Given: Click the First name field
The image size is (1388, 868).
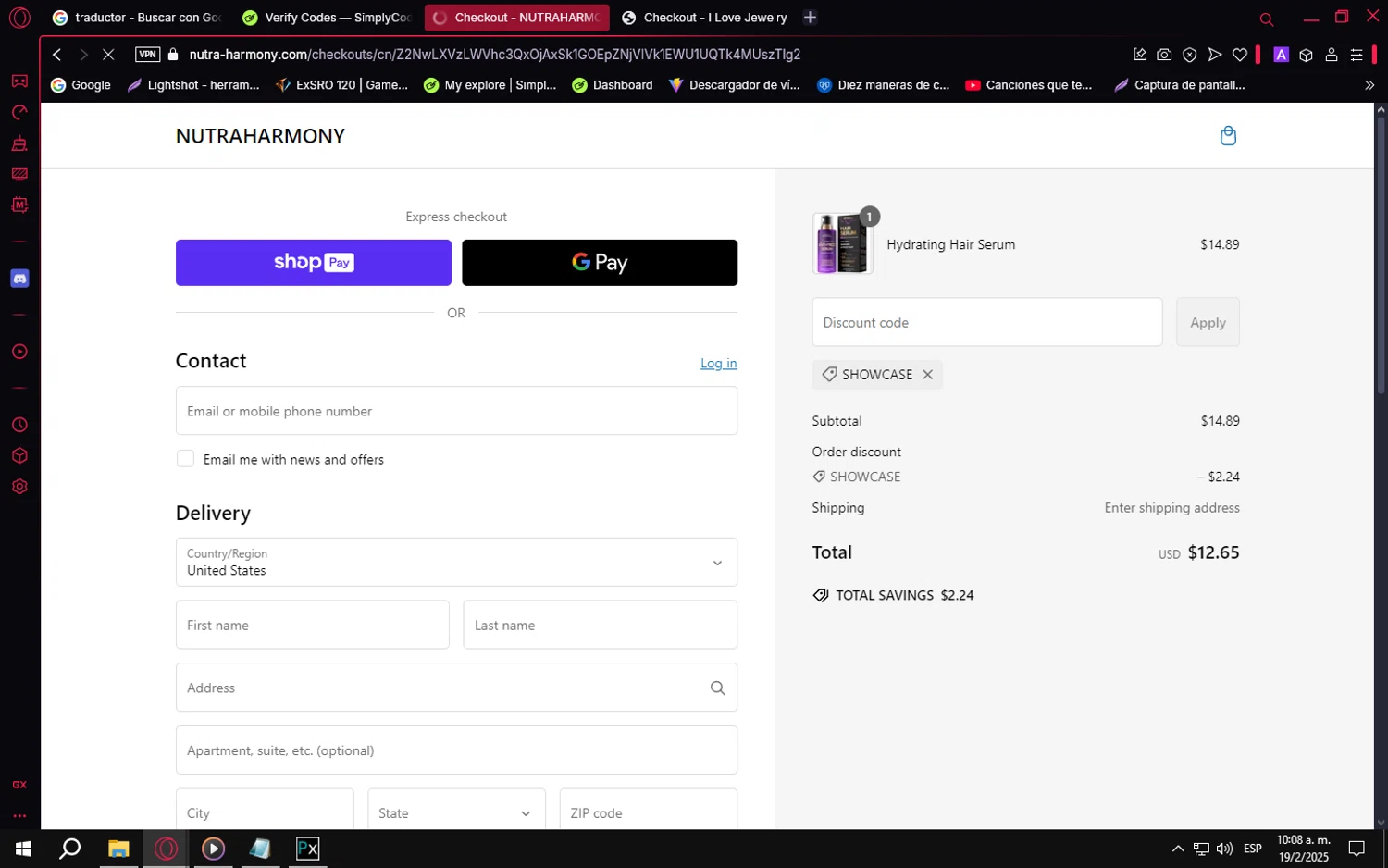Looking at the screenshot, I should point(313,625).
